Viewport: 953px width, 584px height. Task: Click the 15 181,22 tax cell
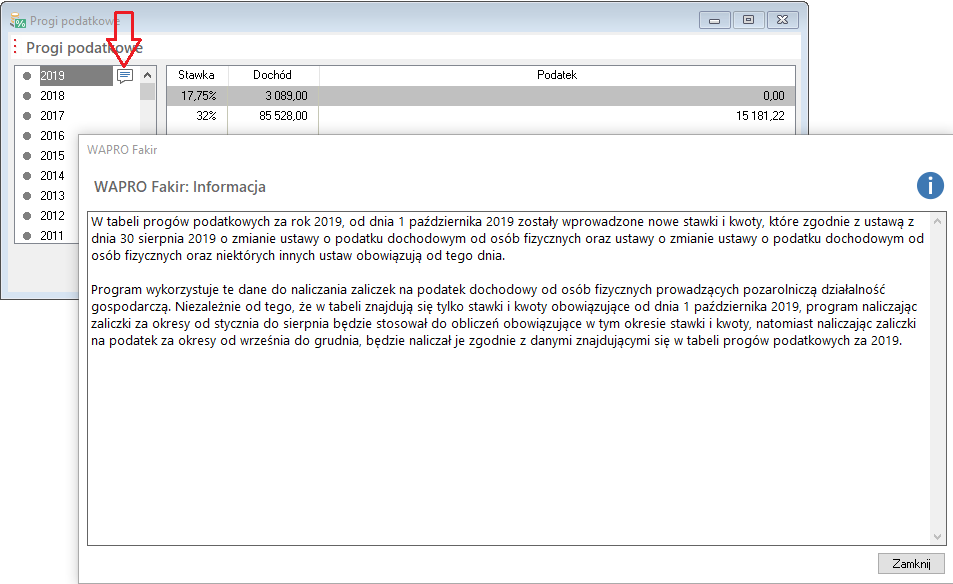point(557,115)
